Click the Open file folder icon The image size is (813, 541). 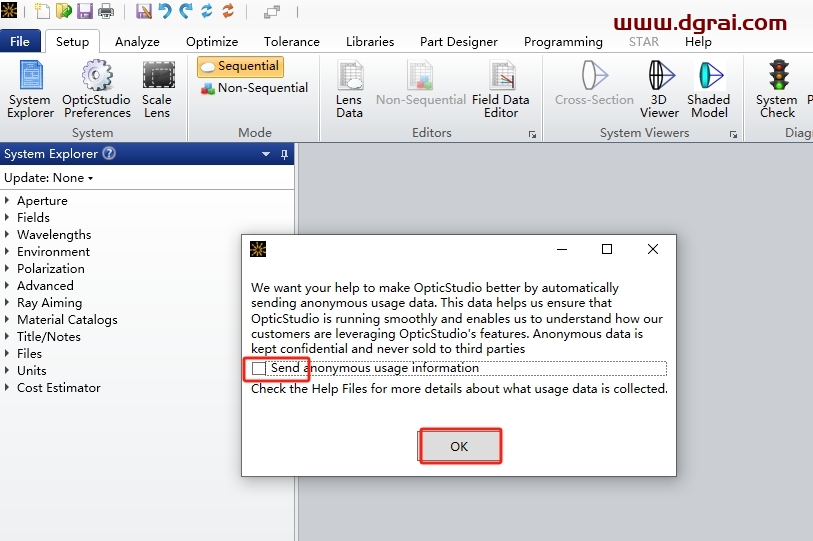click(64, 11)
